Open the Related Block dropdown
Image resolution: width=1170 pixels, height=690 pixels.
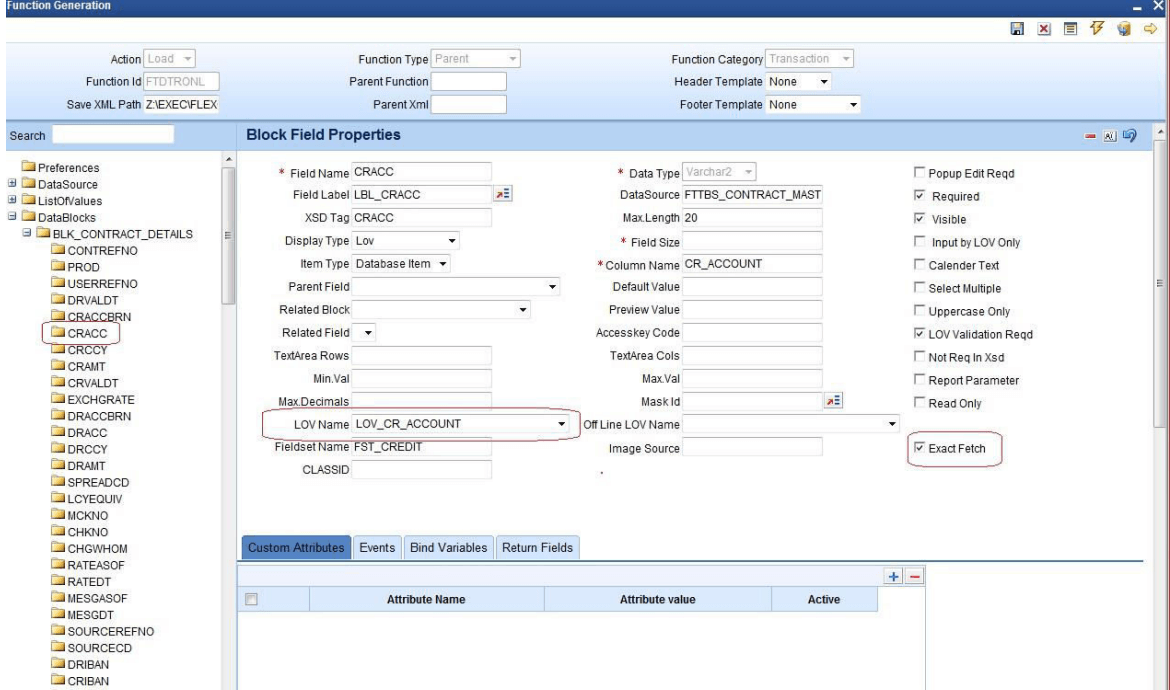click(522, 310)
